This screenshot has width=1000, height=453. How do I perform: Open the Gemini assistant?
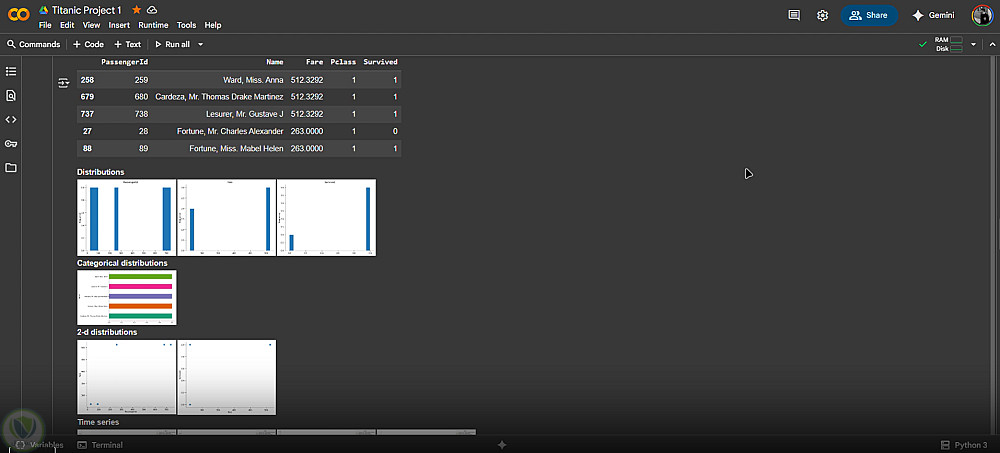pos(933,15)
